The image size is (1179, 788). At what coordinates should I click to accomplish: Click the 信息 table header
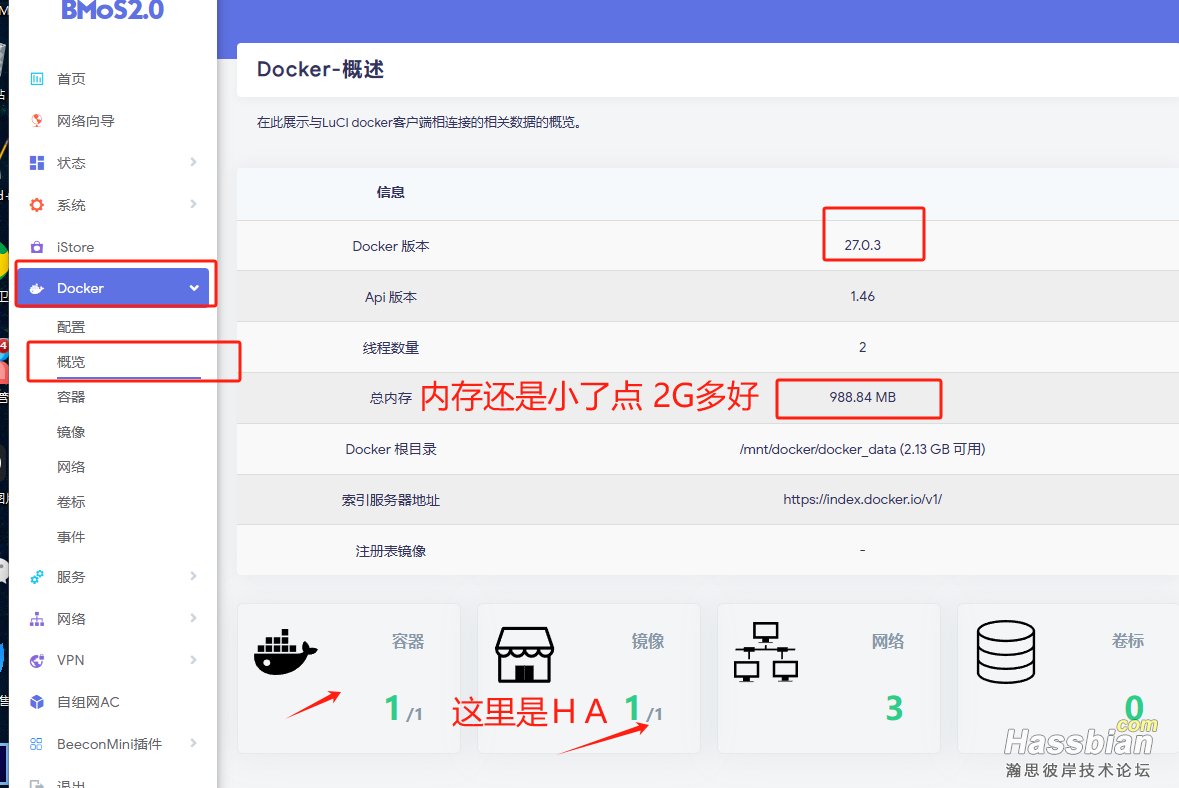390,192
